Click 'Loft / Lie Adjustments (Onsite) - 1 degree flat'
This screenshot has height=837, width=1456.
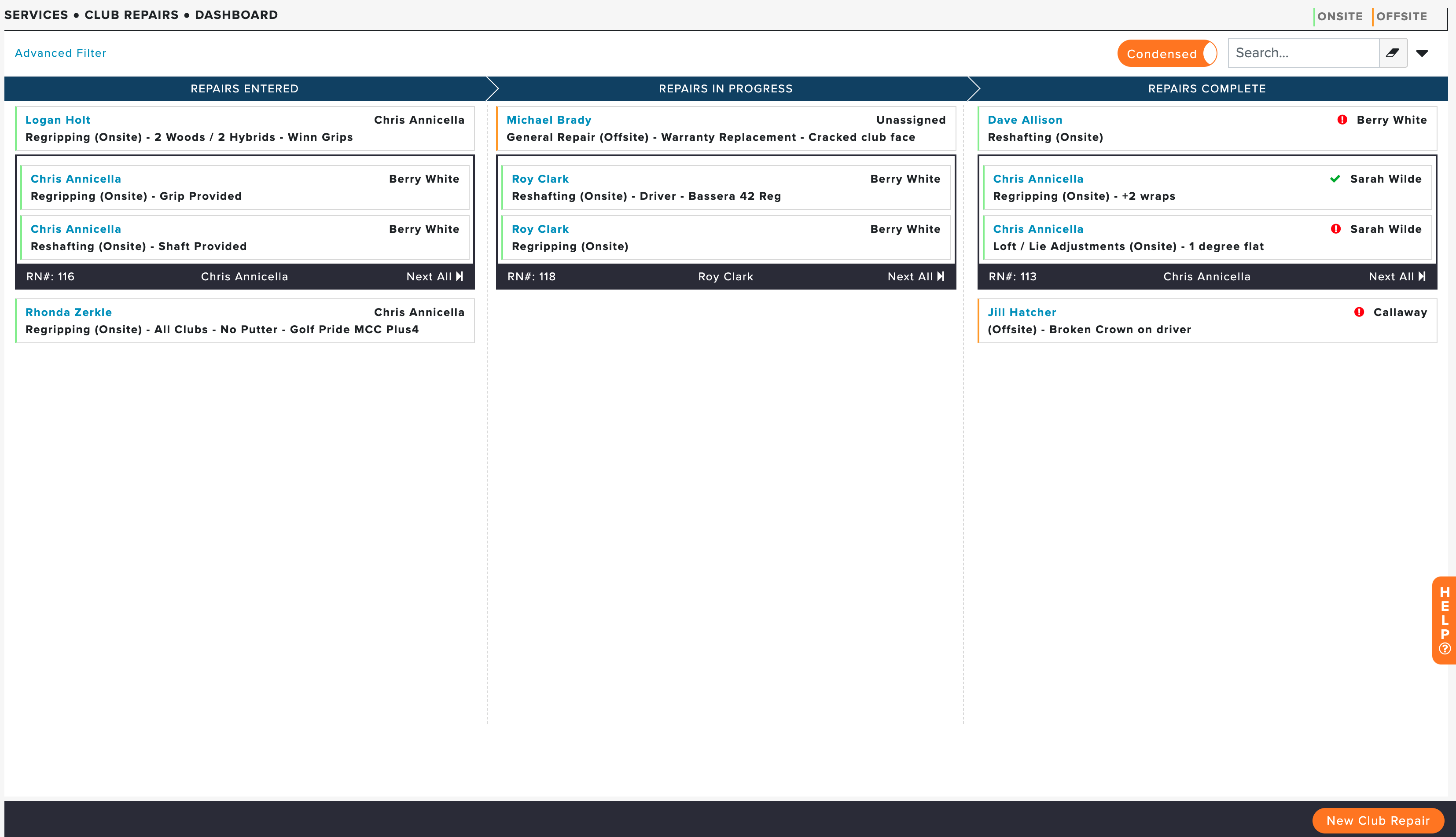[x=1129, y=246]
